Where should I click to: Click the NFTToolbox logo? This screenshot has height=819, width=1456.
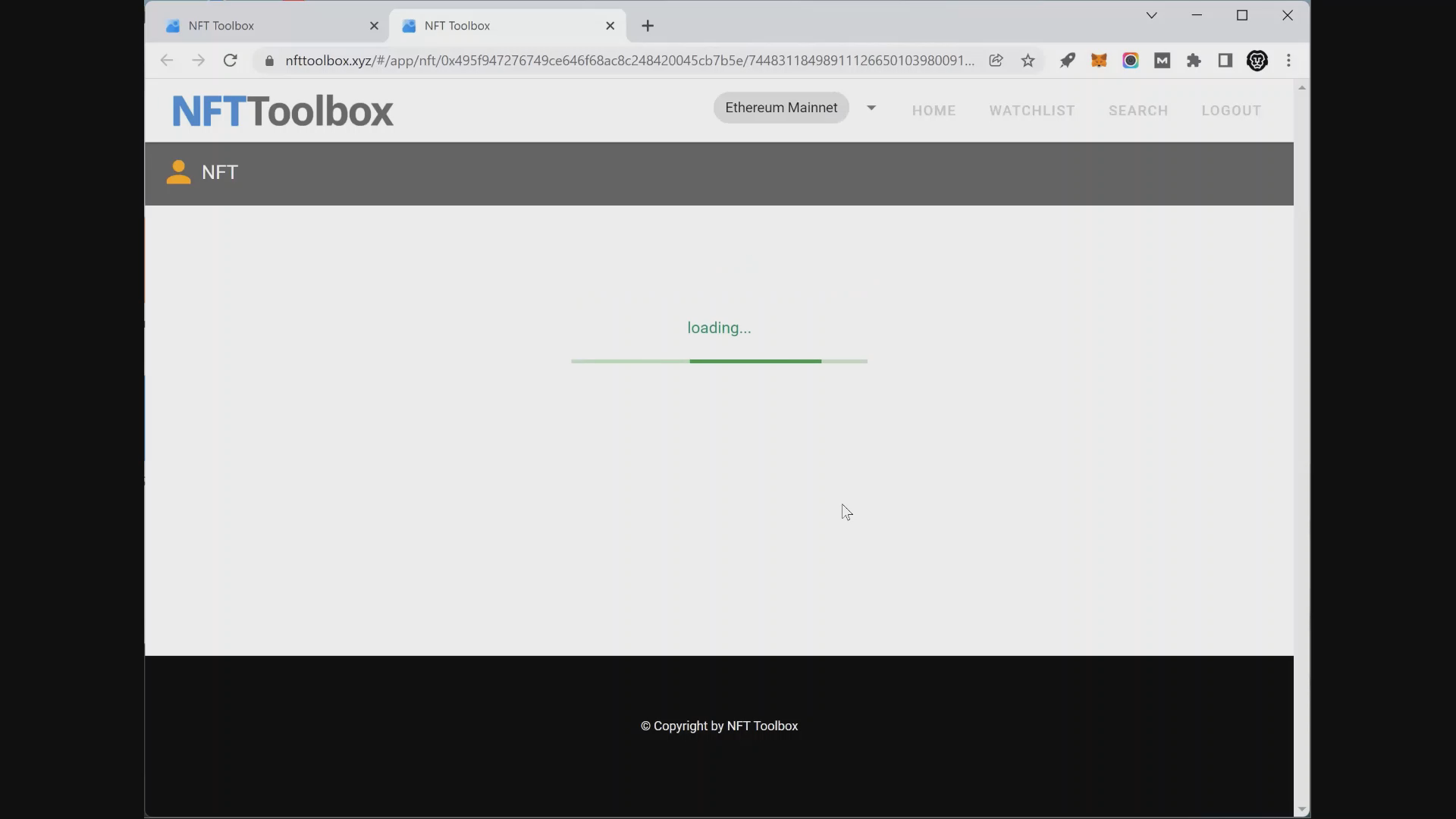[x=282, y=111]
